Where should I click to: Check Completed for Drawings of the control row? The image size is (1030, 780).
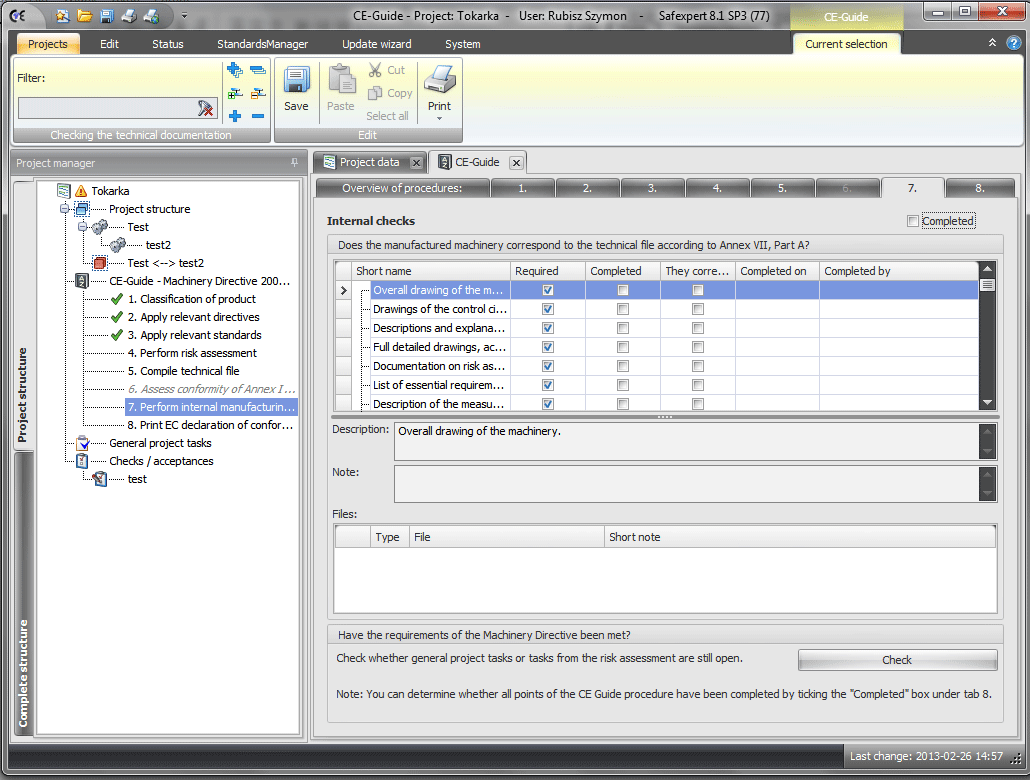pos(623,309)
